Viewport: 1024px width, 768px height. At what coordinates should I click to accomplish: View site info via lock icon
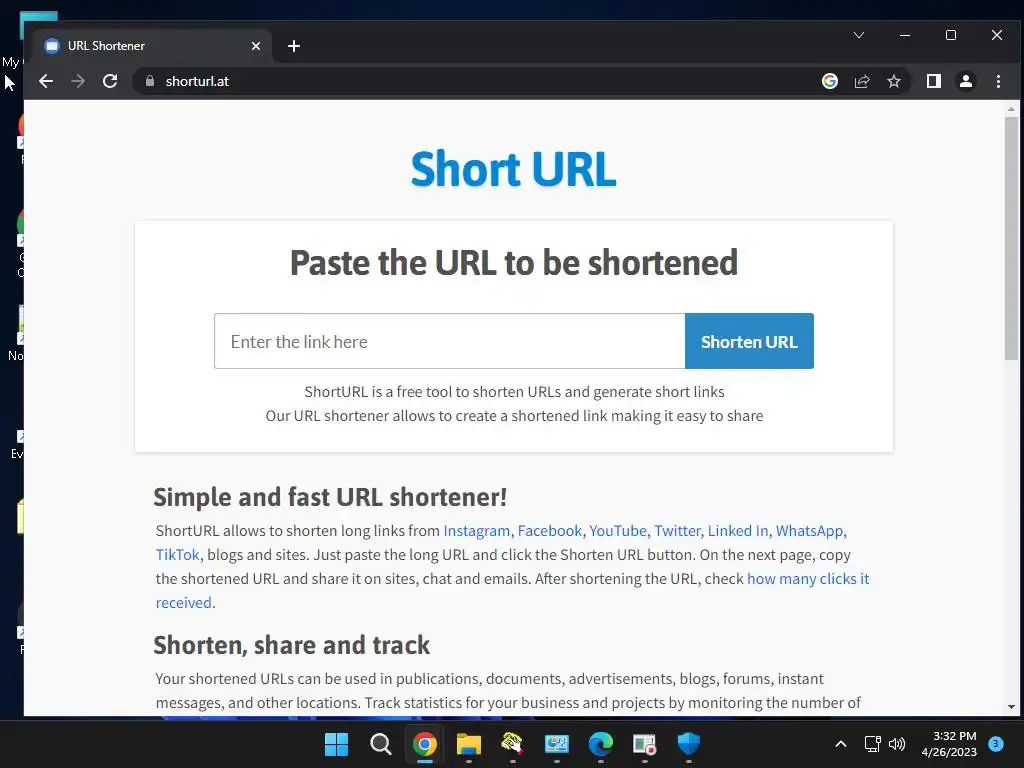pos(150,81)
